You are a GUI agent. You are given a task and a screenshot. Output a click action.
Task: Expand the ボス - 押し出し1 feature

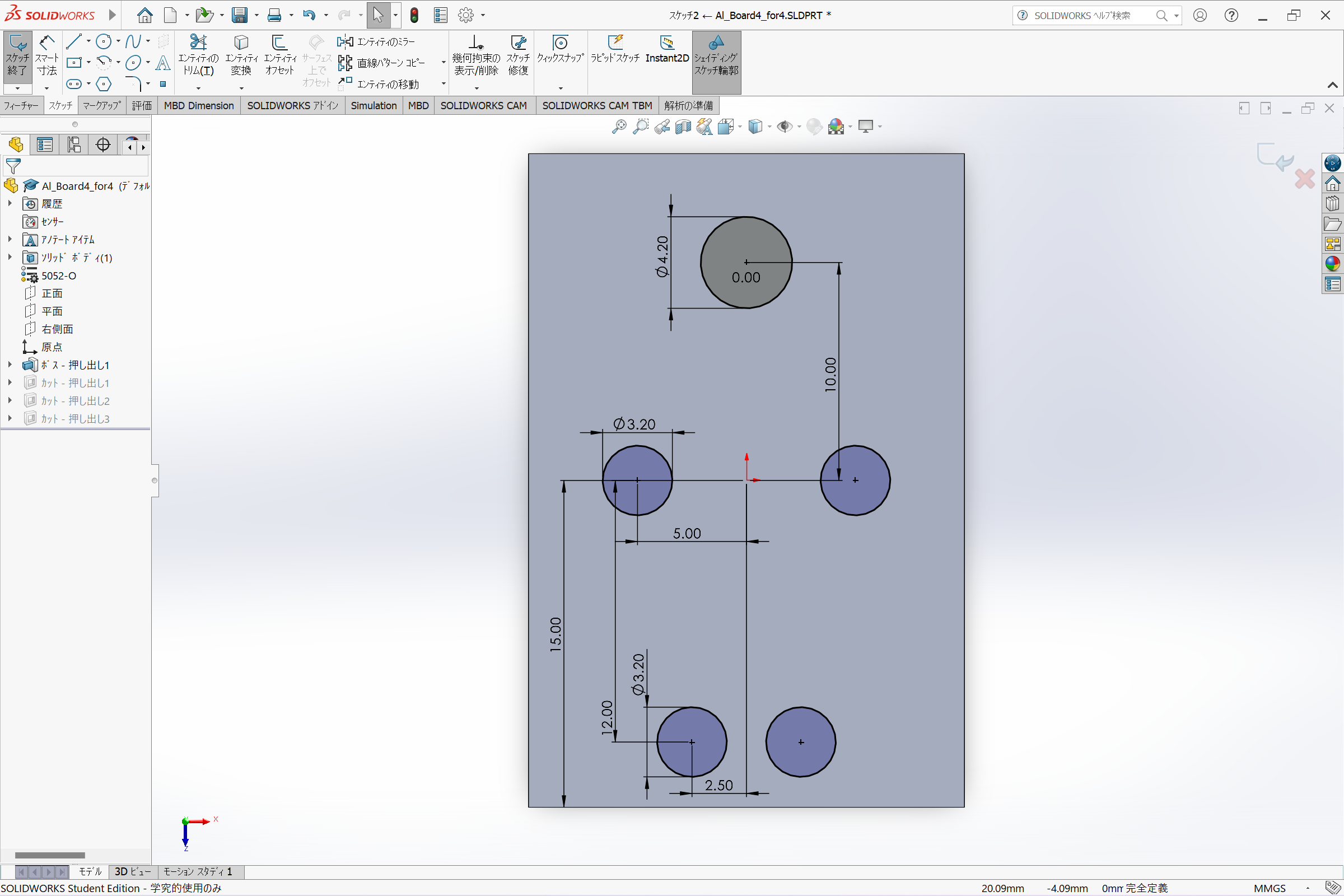[x=10, y=365]
